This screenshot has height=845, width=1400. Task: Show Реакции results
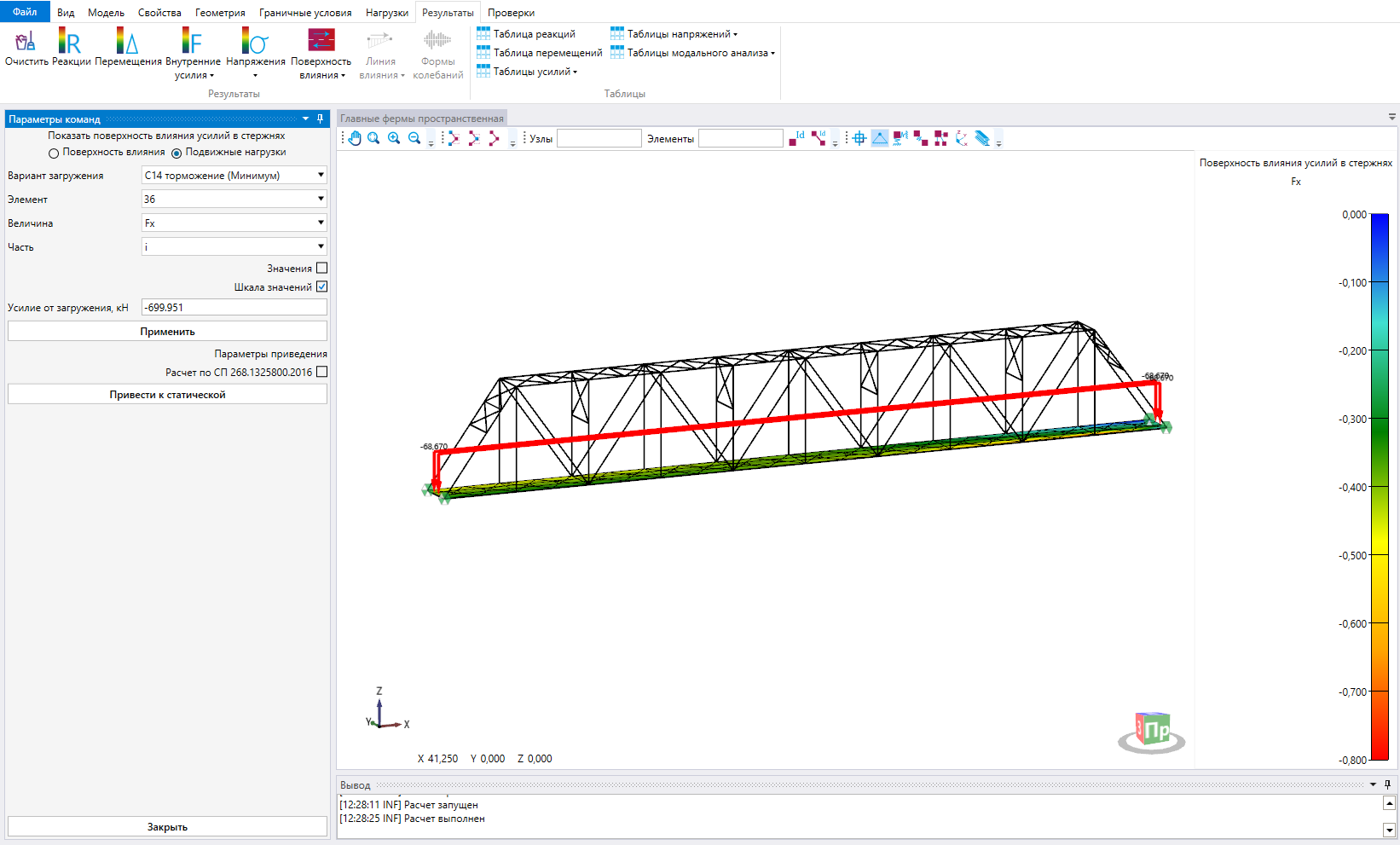pyautogui.click(x=71, y=48)
